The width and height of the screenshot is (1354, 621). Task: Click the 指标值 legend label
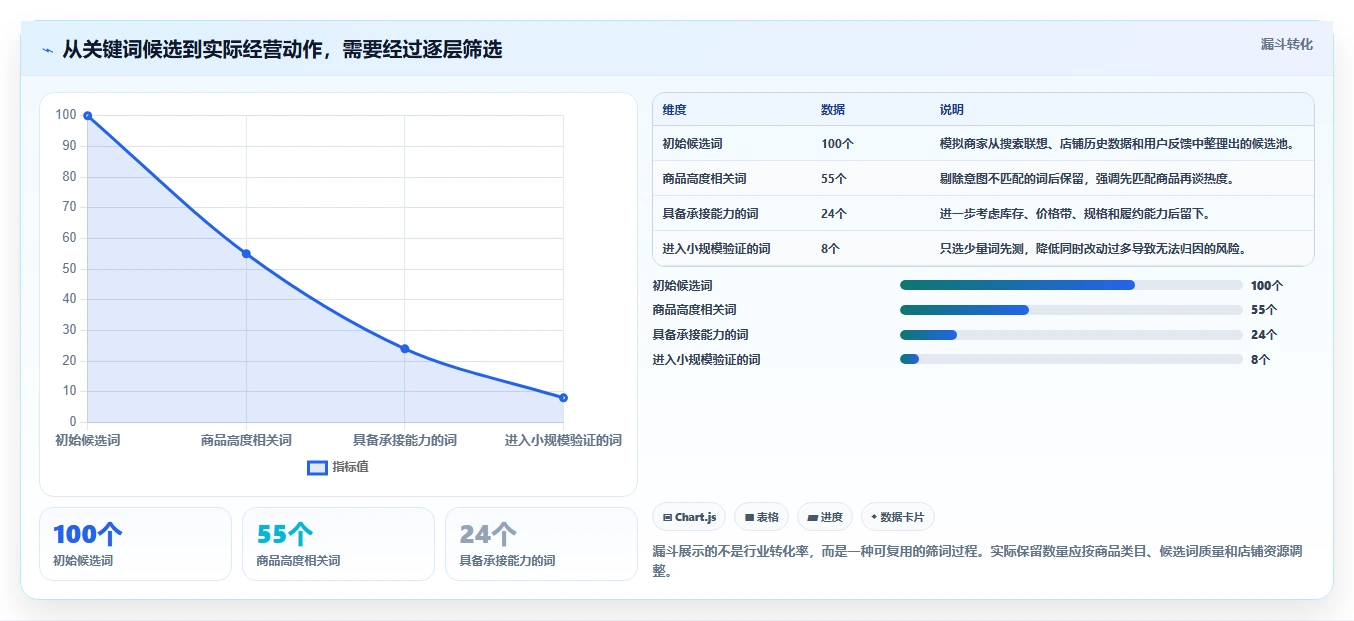[350, 467]
